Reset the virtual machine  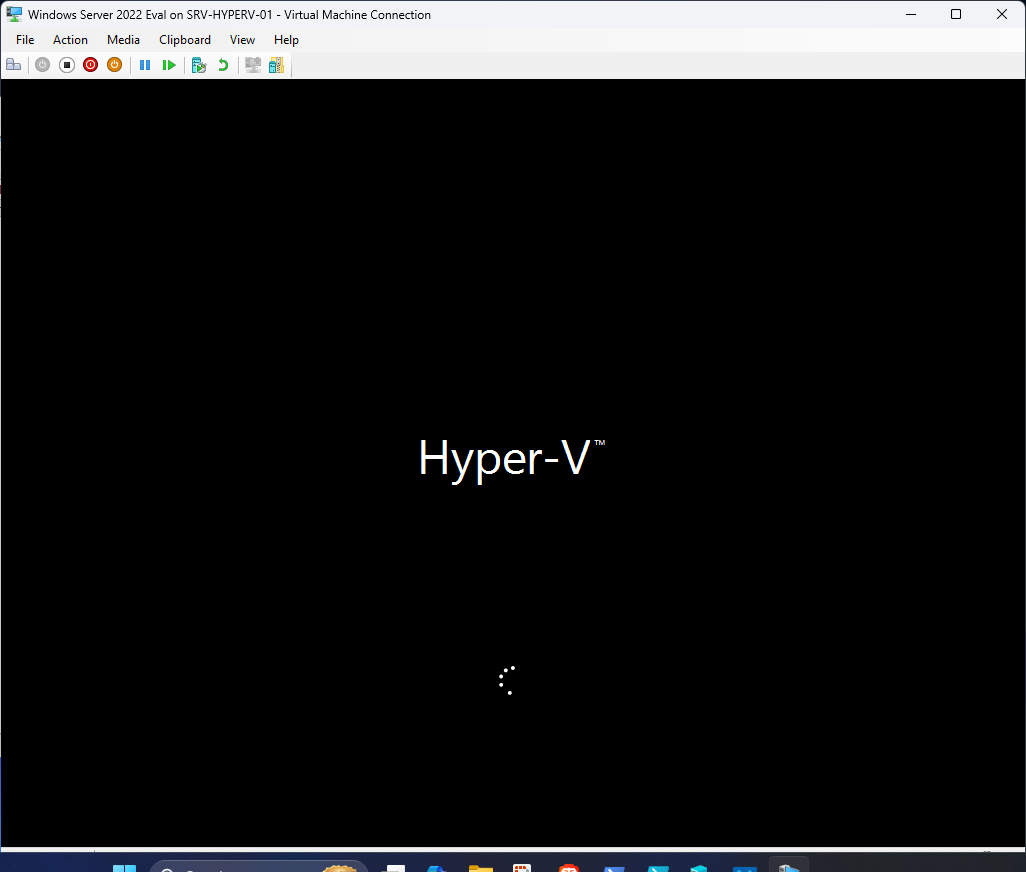pyautogui.click(x=169, y=64)
